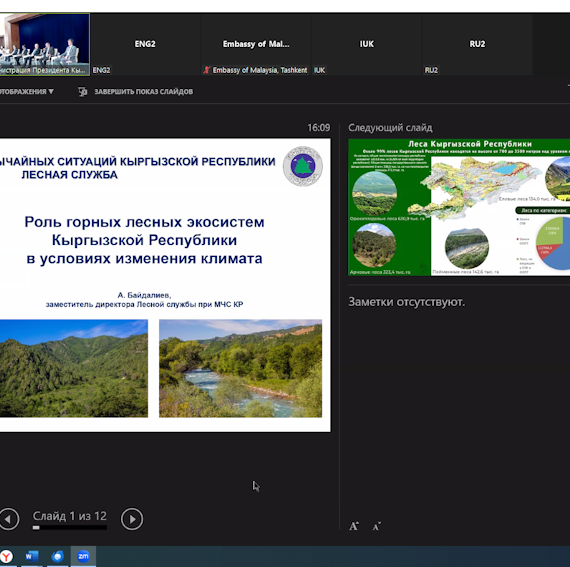Select the IUK participant tile
This screenshot has height=567, width=570.
pos(366,44)
